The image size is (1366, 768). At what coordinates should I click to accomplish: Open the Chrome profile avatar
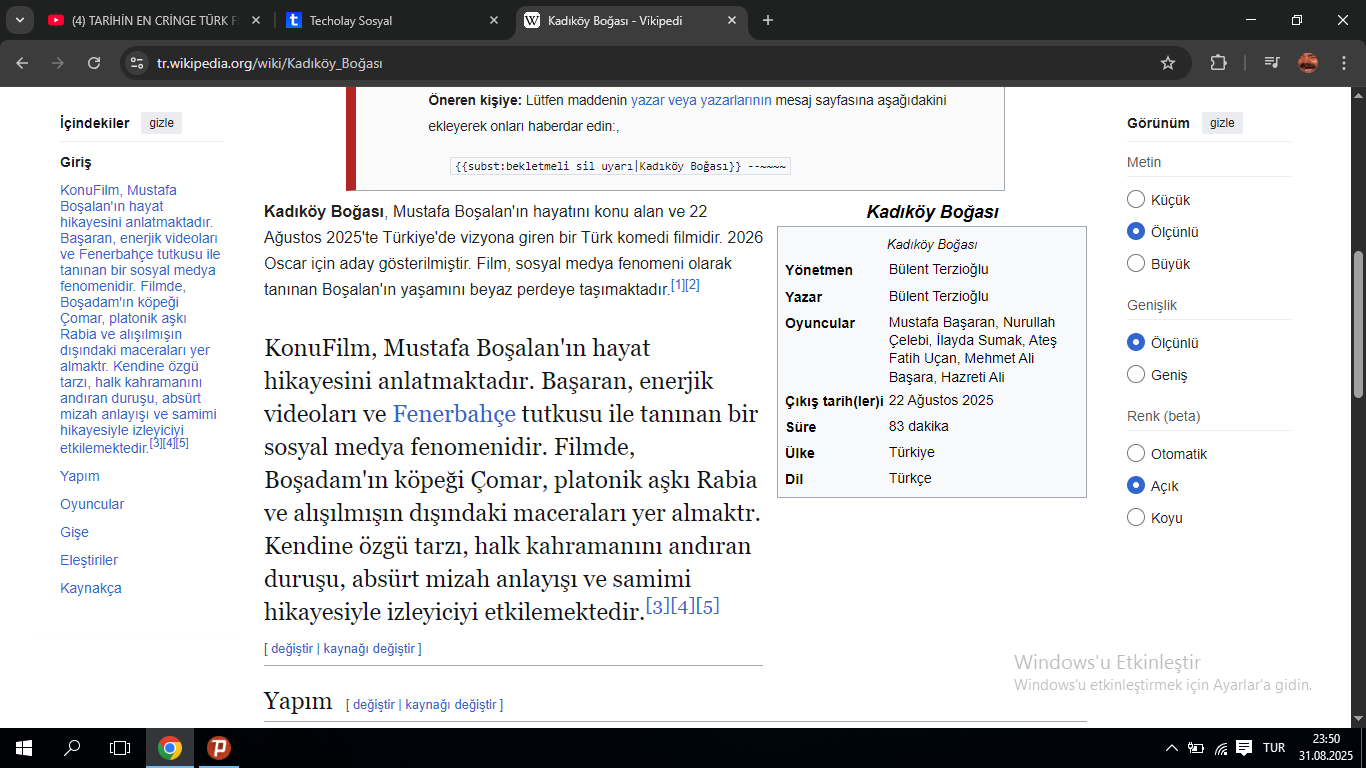1308,63
